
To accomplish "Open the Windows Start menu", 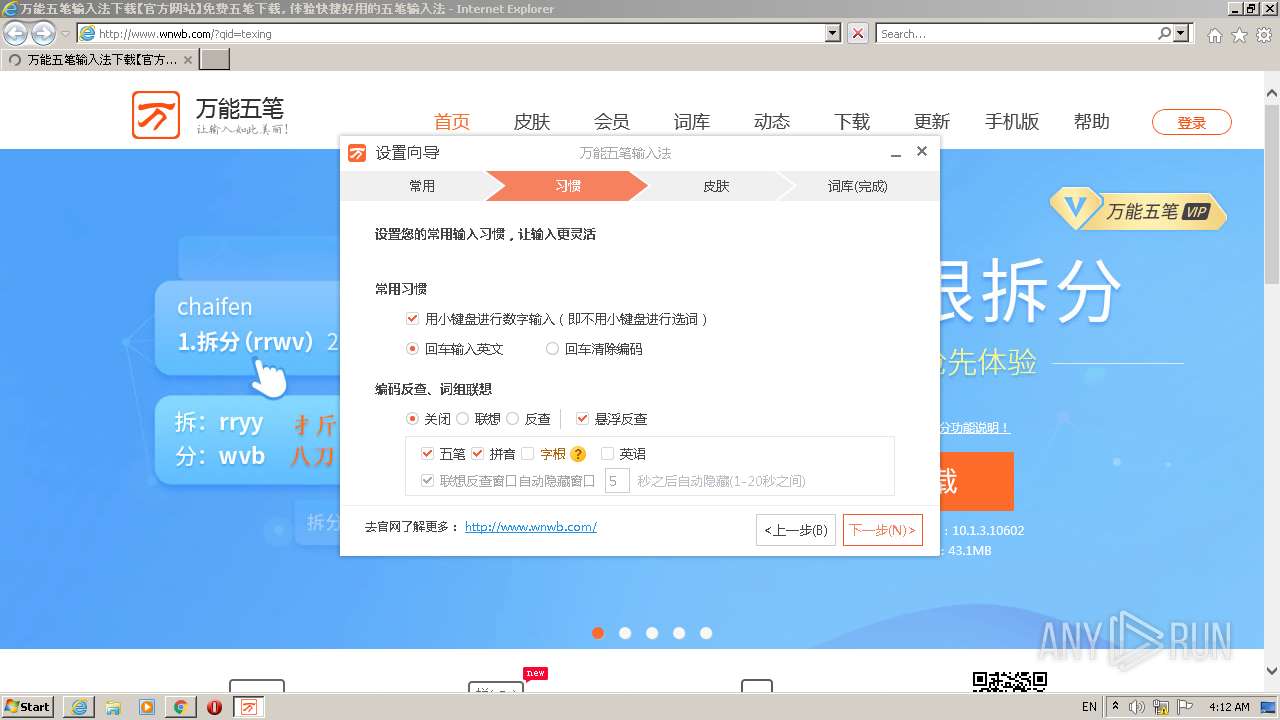I will tap(28, 706).
